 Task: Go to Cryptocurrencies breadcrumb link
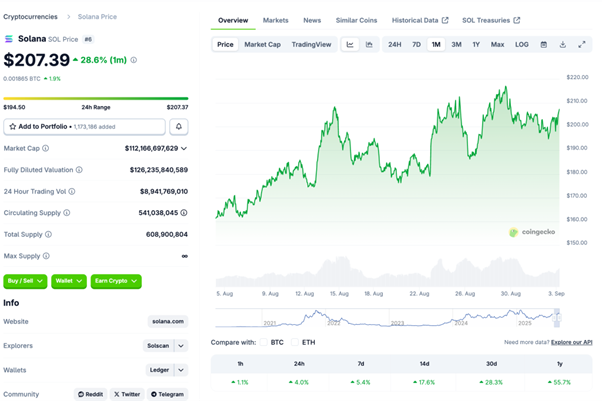tap(30, 17)
